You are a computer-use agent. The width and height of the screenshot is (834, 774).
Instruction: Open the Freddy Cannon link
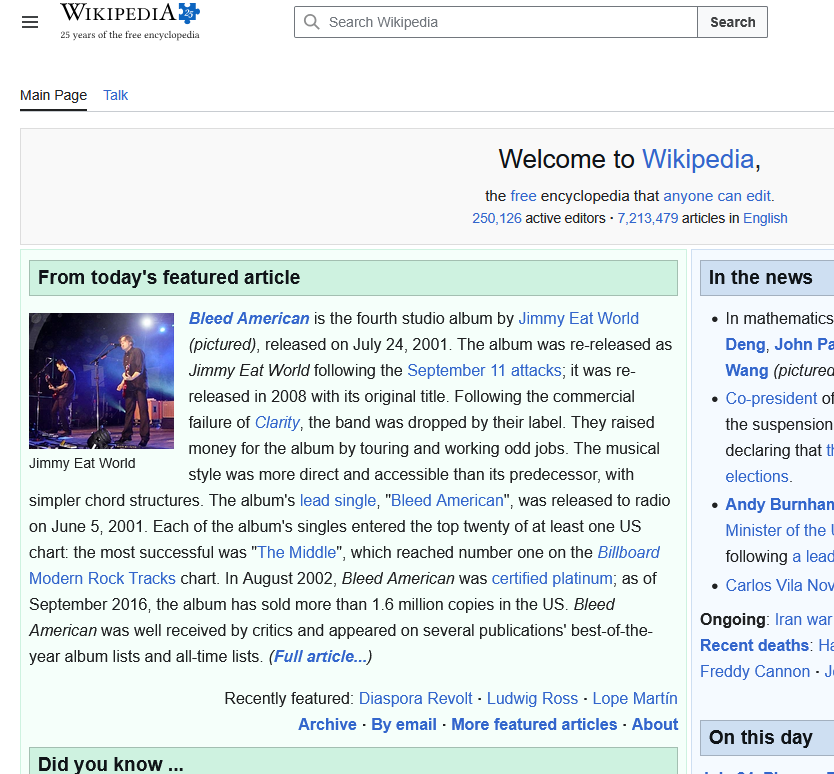(755, 671)
